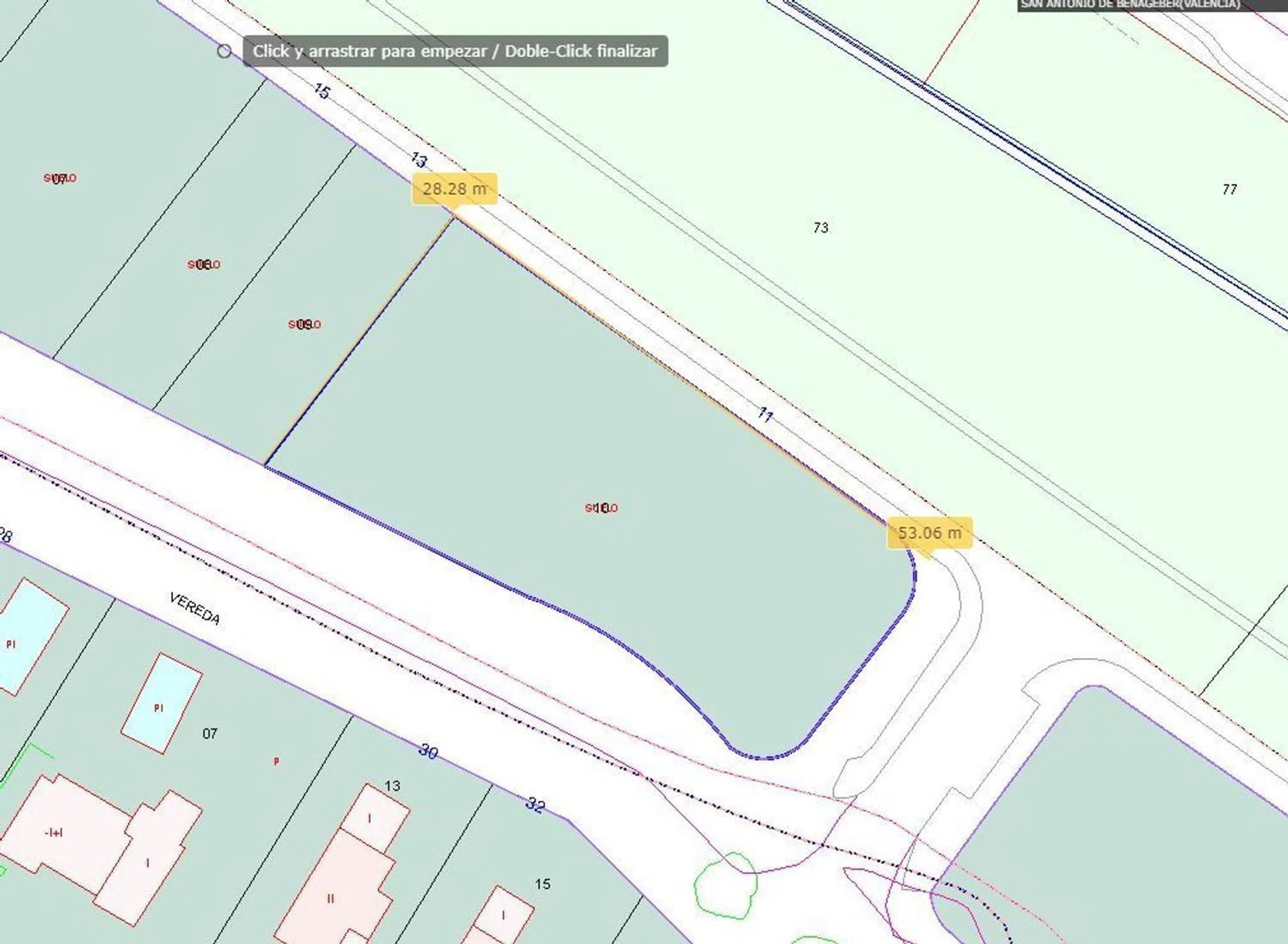
Task: Click the blue PI pool near parcel 07
Action: click(161, 704)
